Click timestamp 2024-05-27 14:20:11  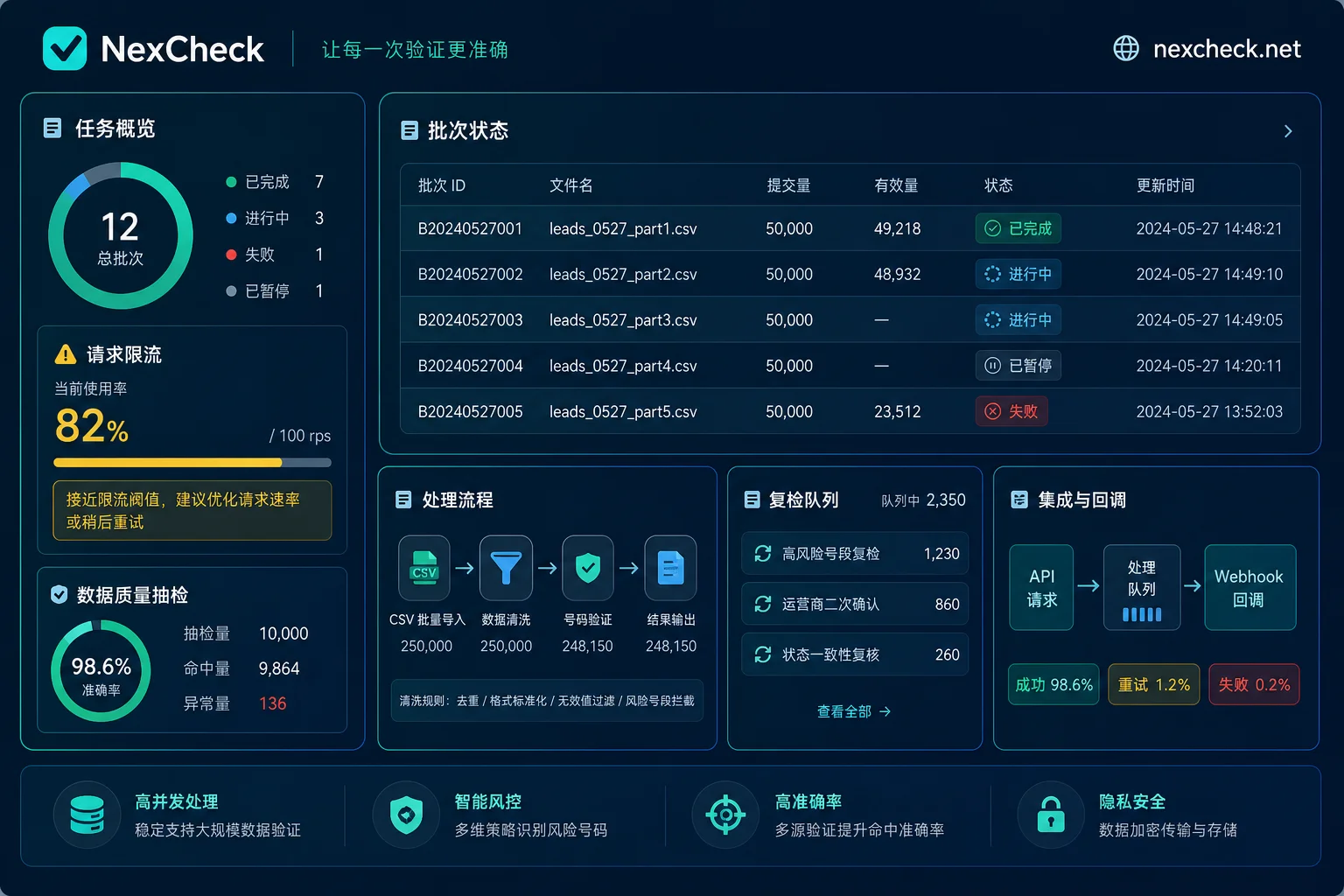[x=1209, y=365]
